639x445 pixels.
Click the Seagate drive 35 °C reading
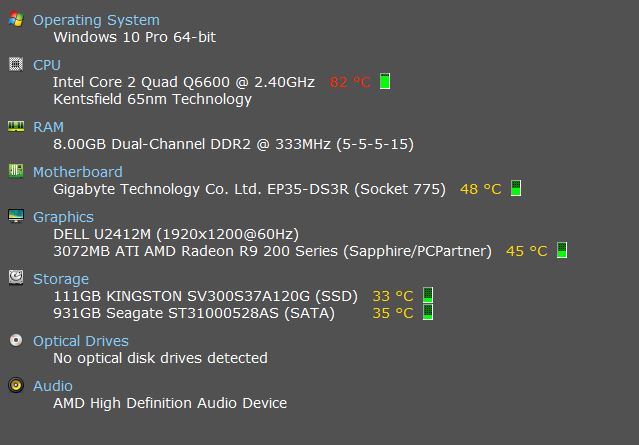point(392,313)
